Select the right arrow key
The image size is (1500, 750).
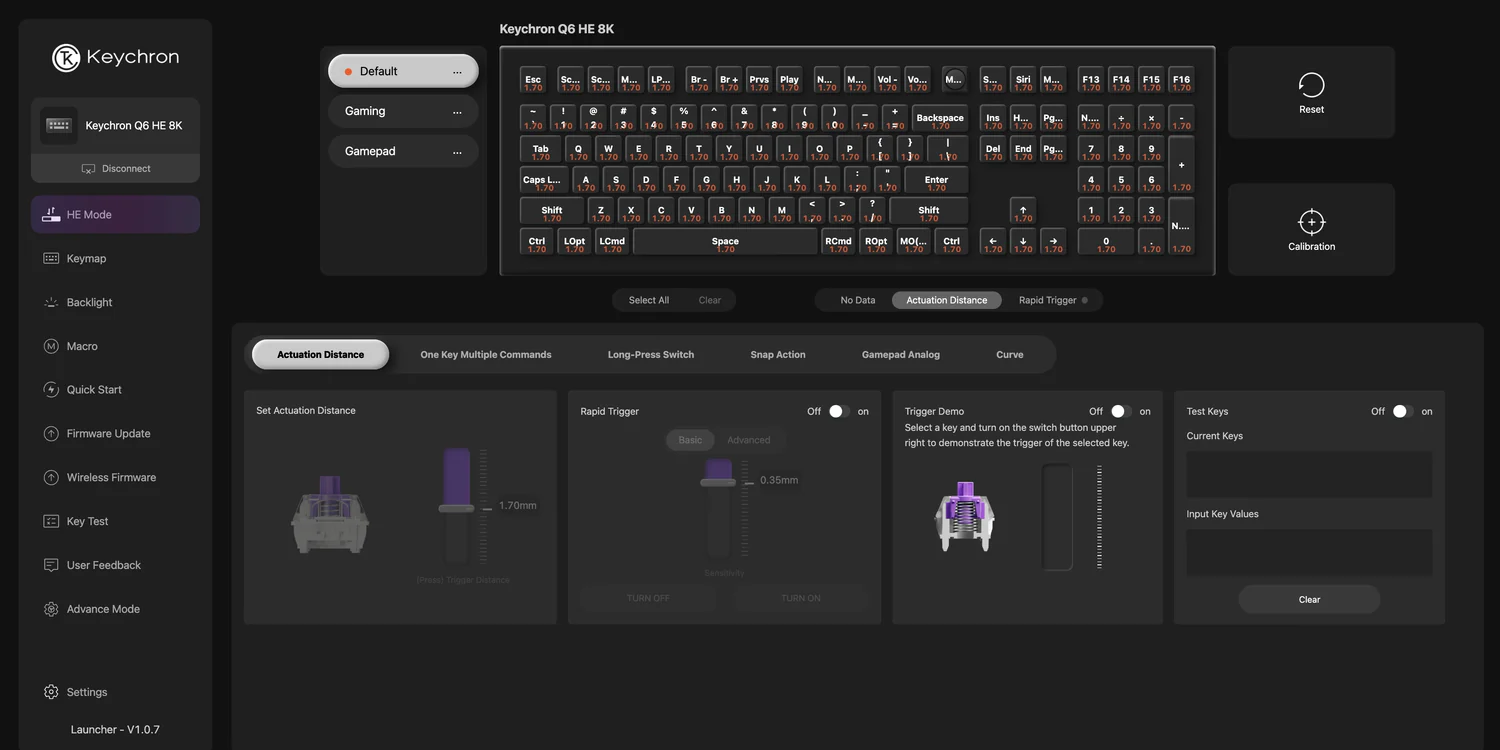[x=1053, y=242]
